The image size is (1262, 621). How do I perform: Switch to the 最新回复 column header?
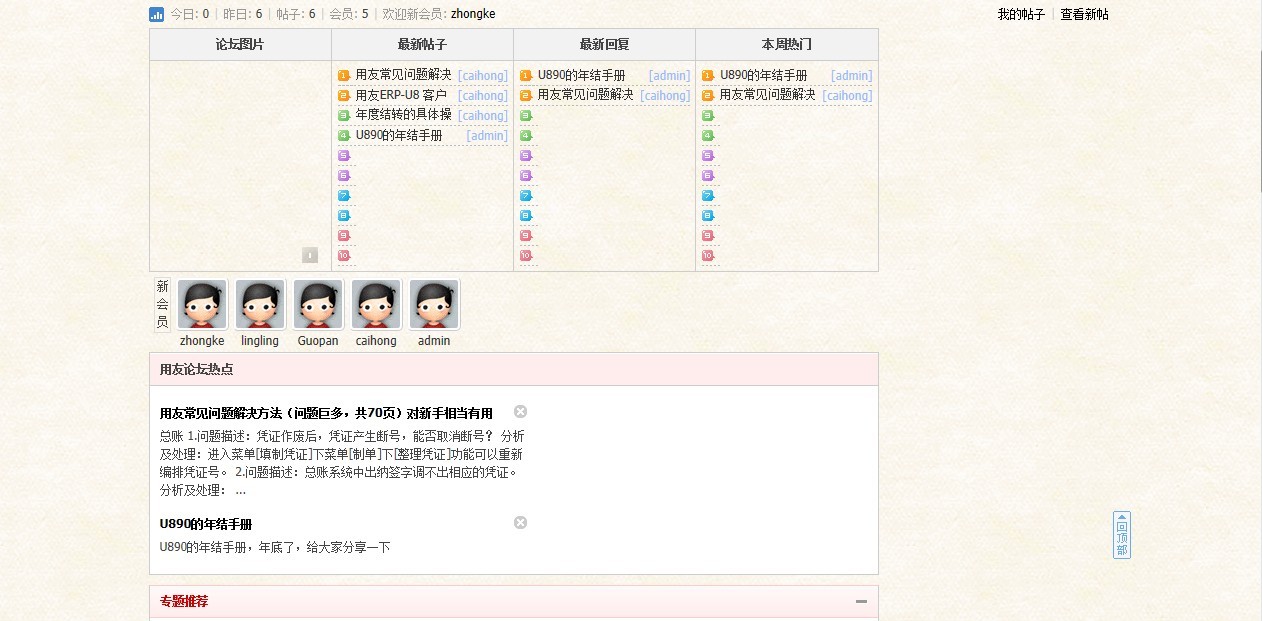pyautogui.click(x=604, y=44)
